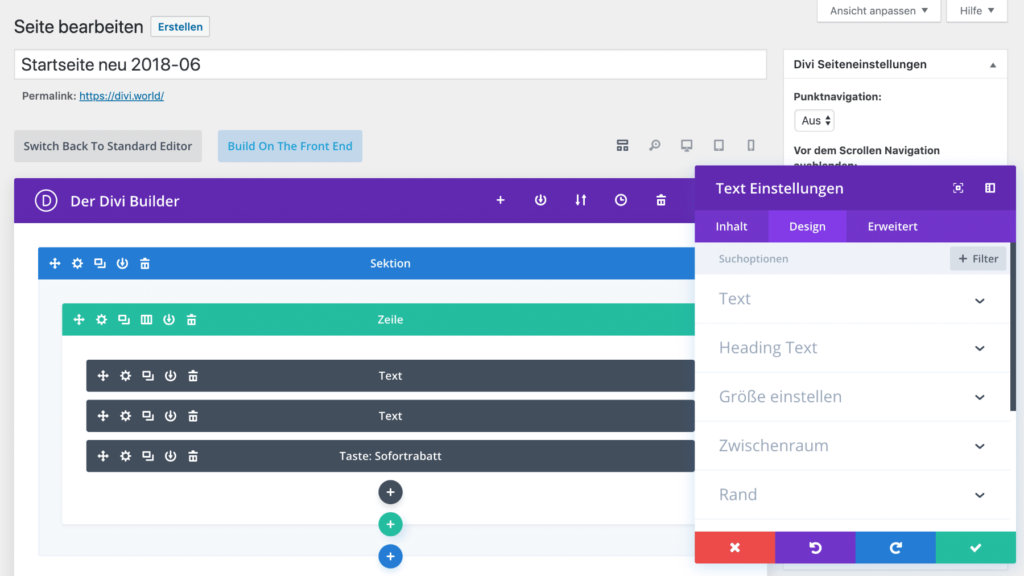Select phone preview icon

[x=751, y=145]
